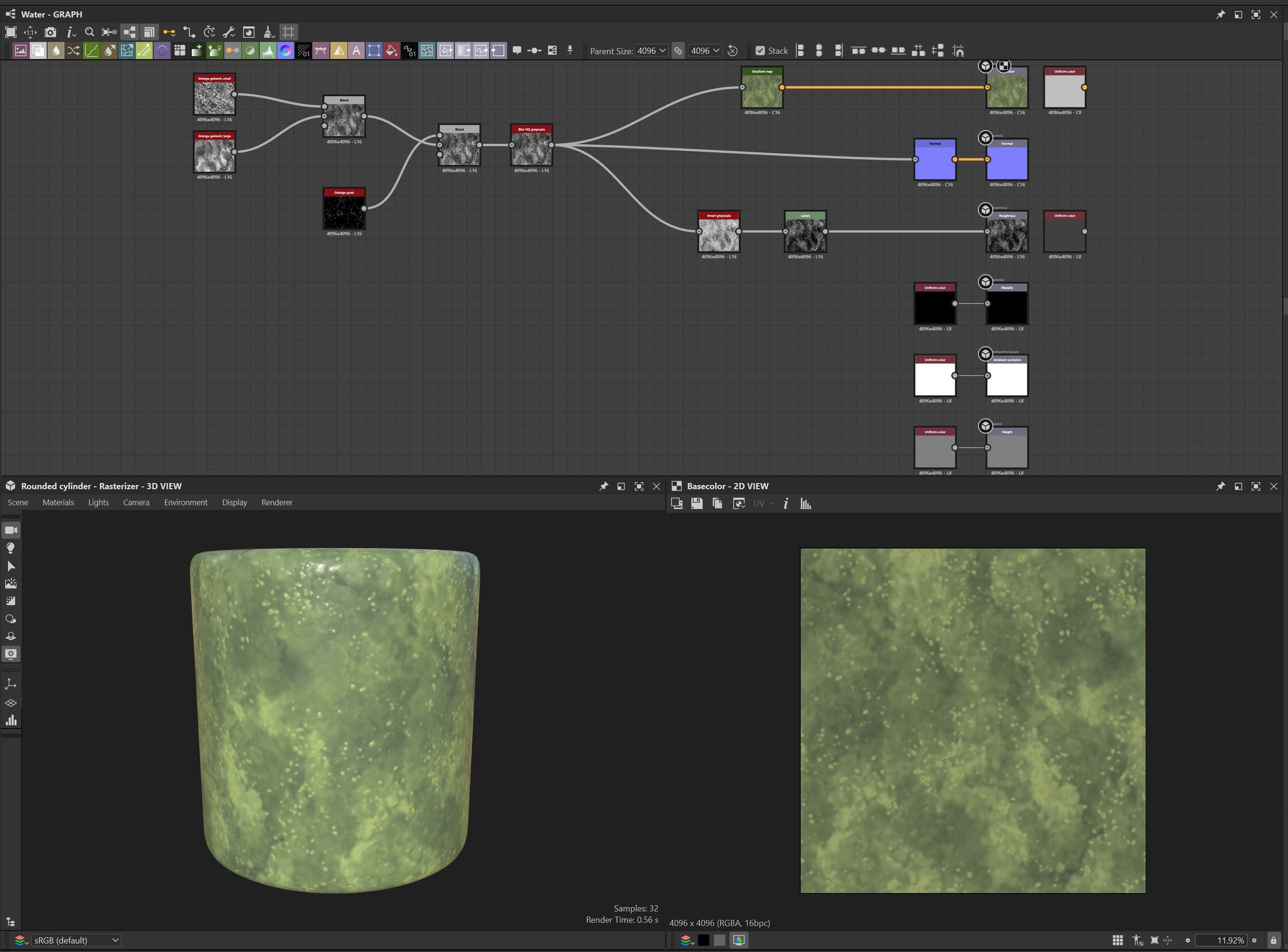Insert a pin in the graph
Viewport: 1288px width, 952px height.
click(570, 50)
